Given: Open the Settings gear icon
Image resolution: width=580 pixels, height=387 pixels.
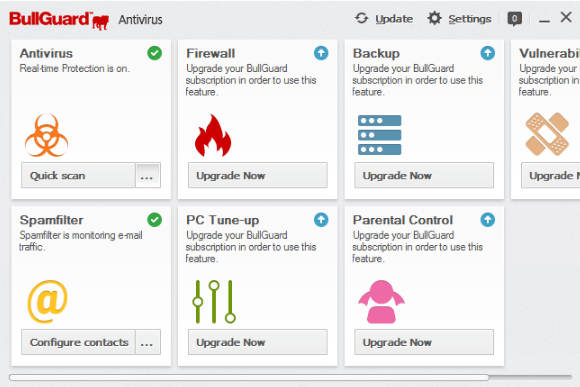Looking at the screenshot, I should pos(435,18).
